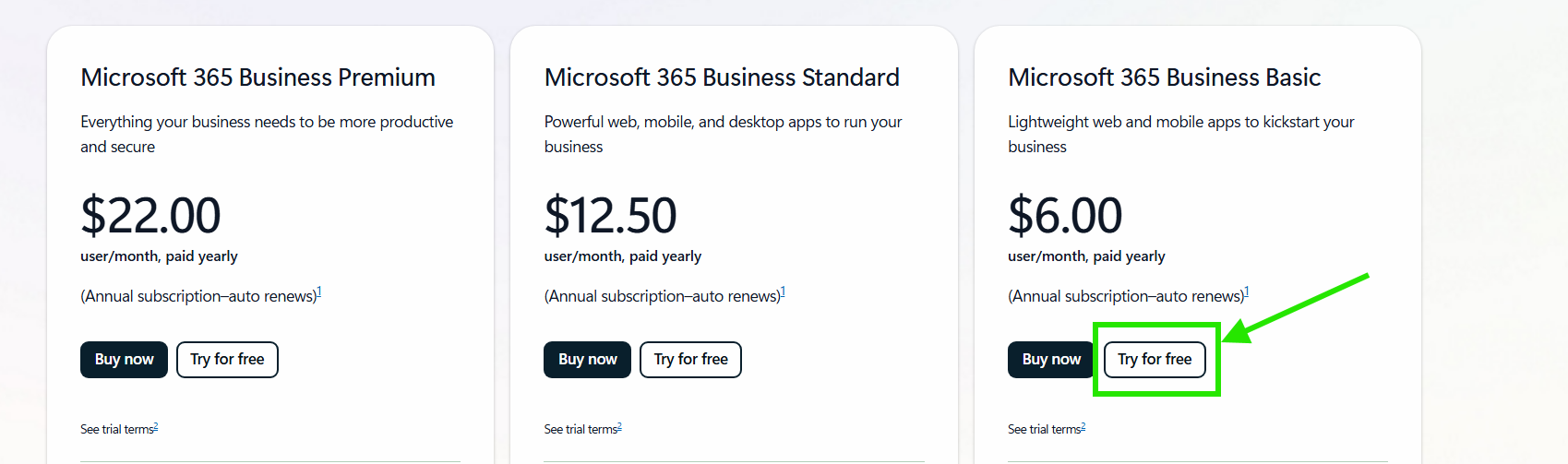Click the Basic plan description text
The width and height of the screenshot is (1568, 464).
click(x=1180, y=134)
